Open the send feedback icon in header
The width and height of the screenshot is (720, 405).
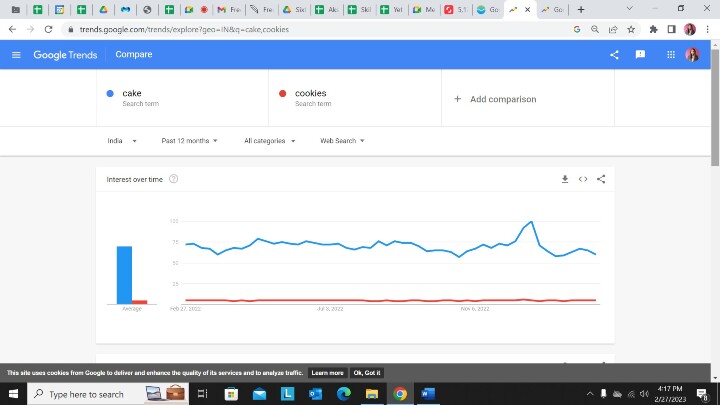click(640, 55)
